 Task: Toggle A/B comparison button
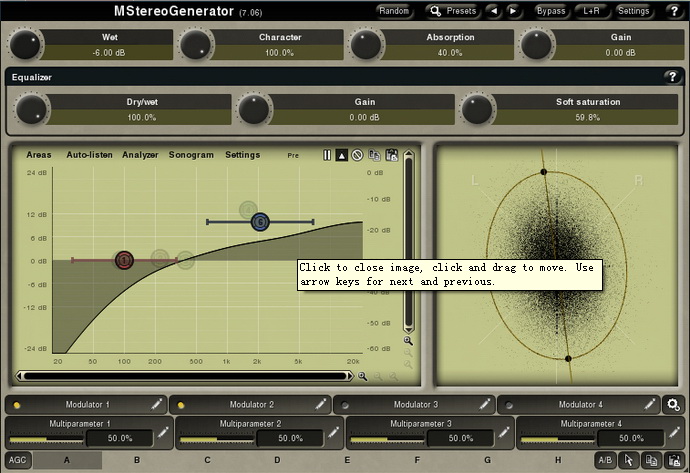(x=605, y=460)
